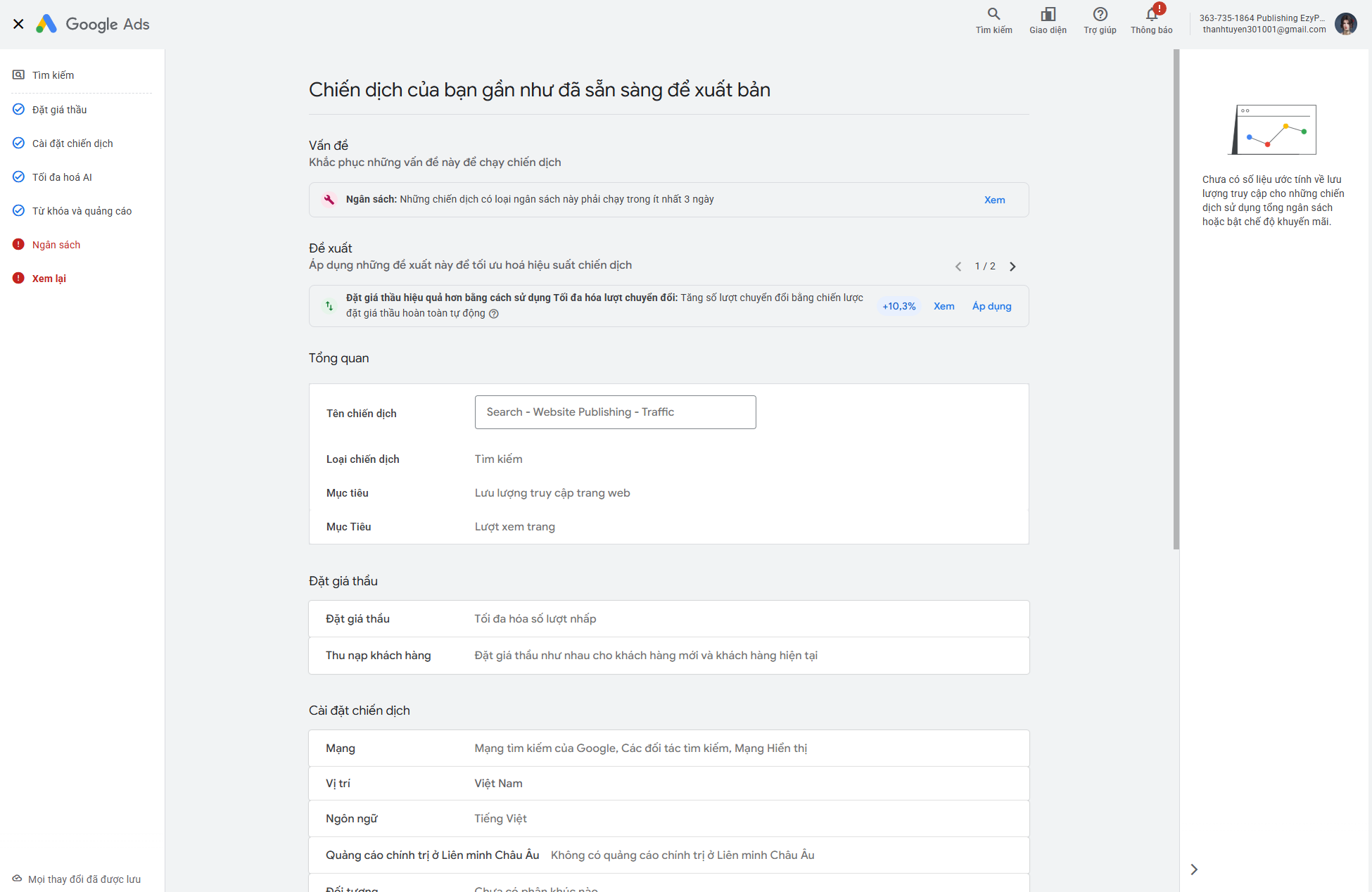Click the Google Ads logo
Image resolution: width=1372 pixels, height=892 pixels.
93,24
